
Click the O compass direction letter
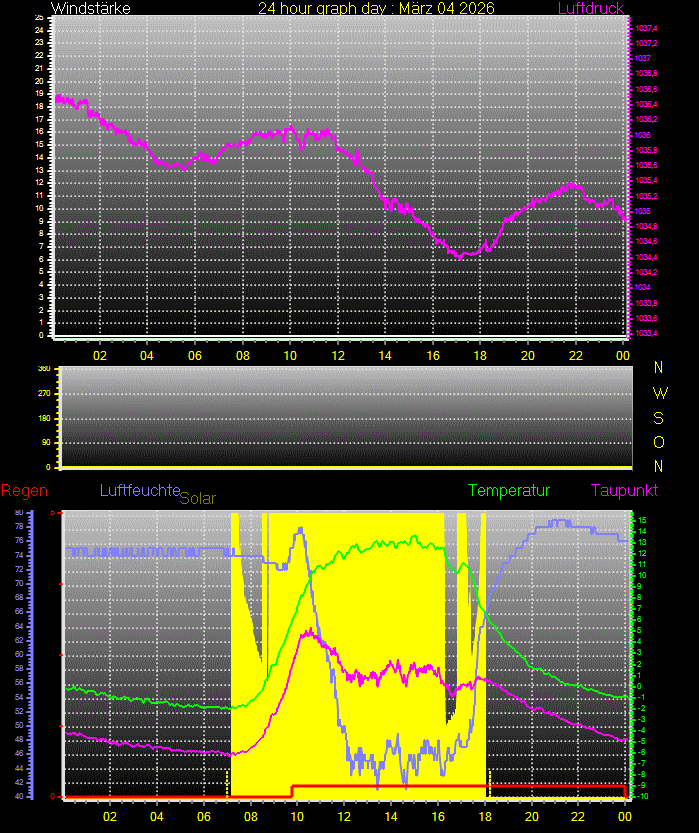pyautogui.click(x=658, y=441)
